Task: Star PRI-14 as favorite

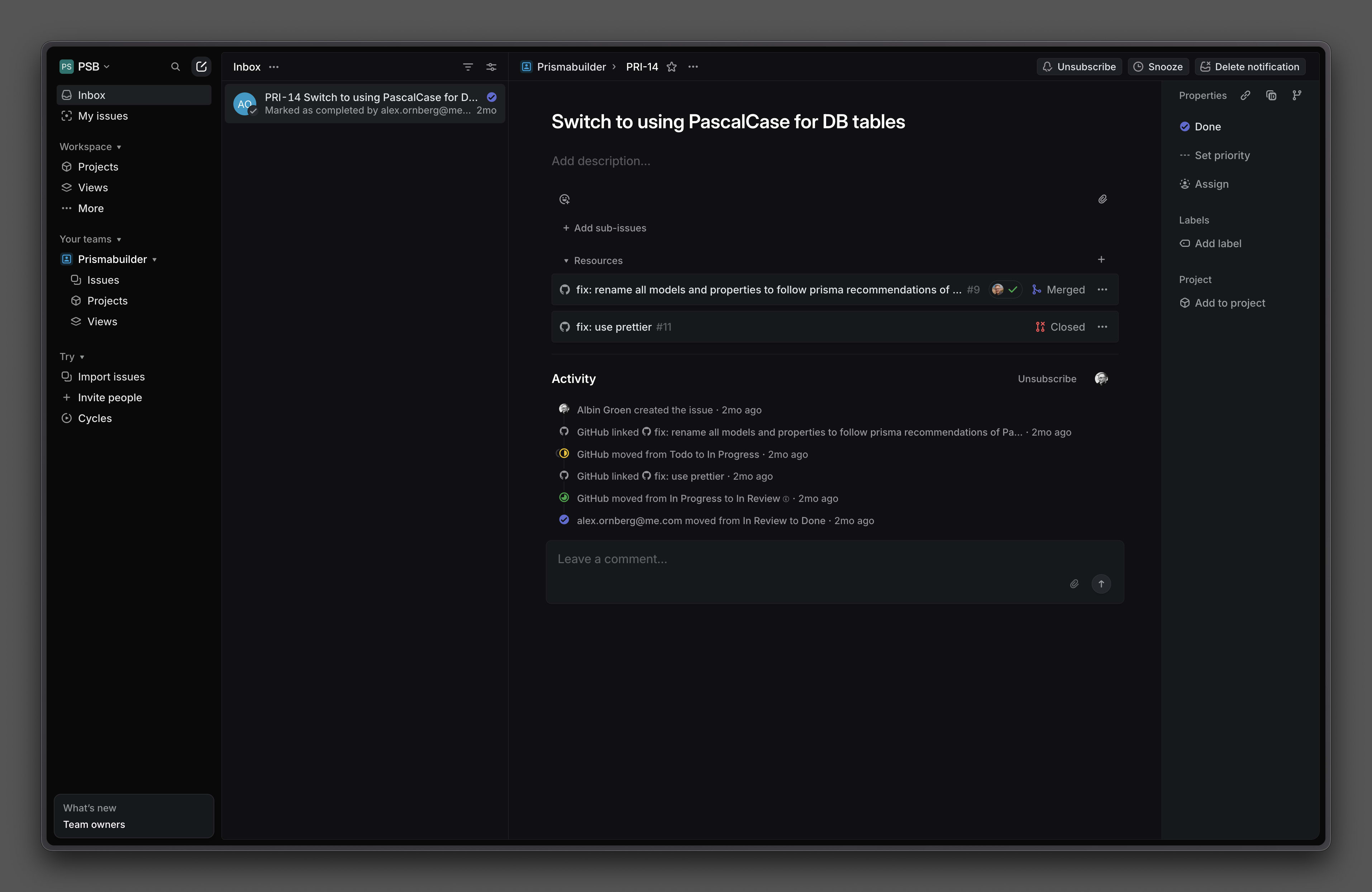Action: click(672, 67)
